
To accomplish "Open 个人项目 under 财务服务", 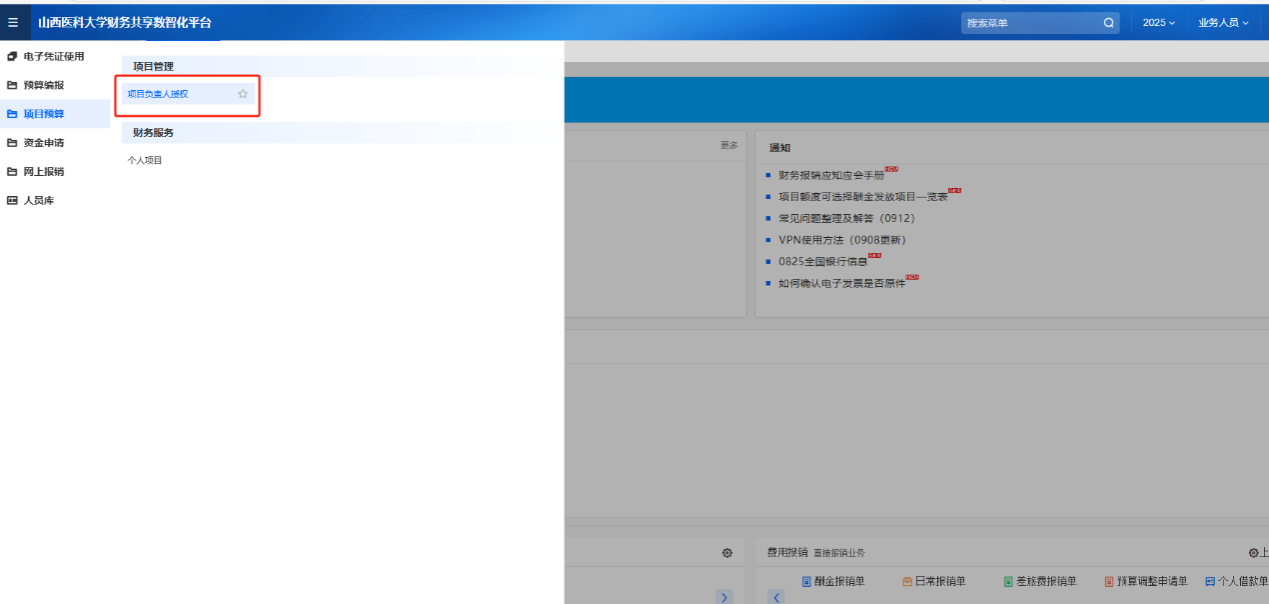I will click(145, 160).
